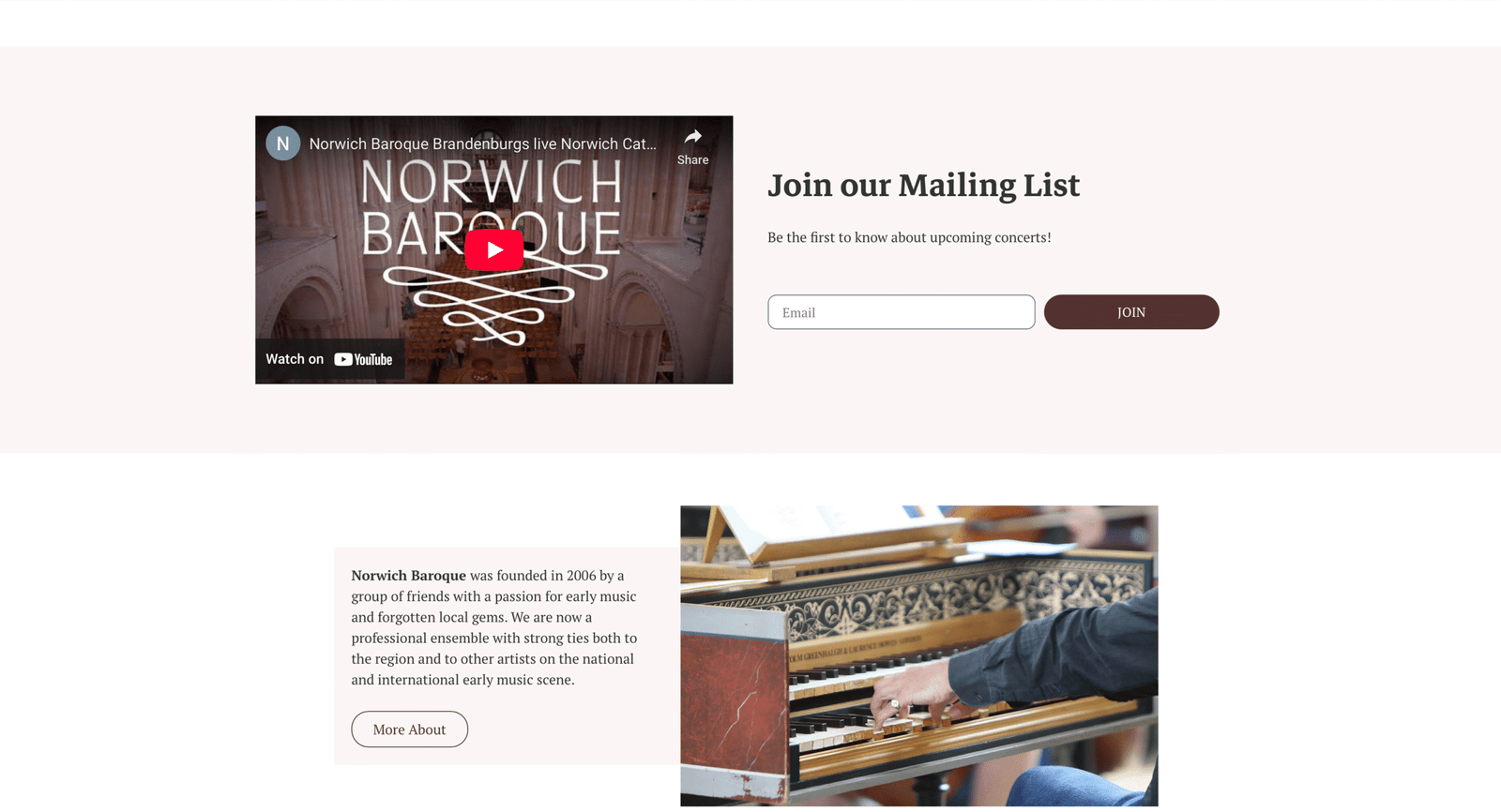Click the 'Watch on' text in video overlay
Viewport: 1501px width, 812px height.
tap(295, 359)
